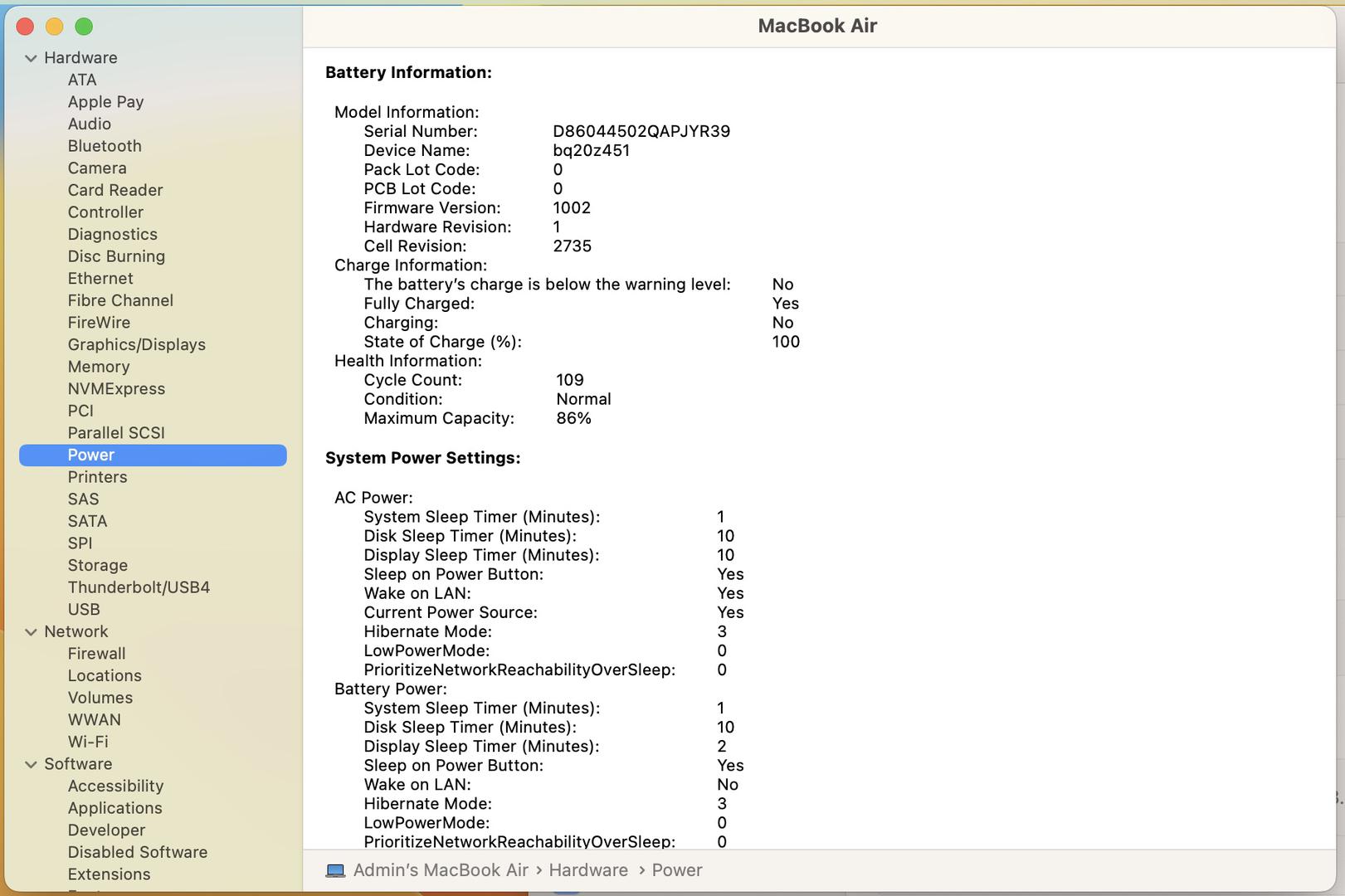Select Fibre Channel in the sidebar
The height and width of the screenshot is (896, 1345).
pos(120,300)
